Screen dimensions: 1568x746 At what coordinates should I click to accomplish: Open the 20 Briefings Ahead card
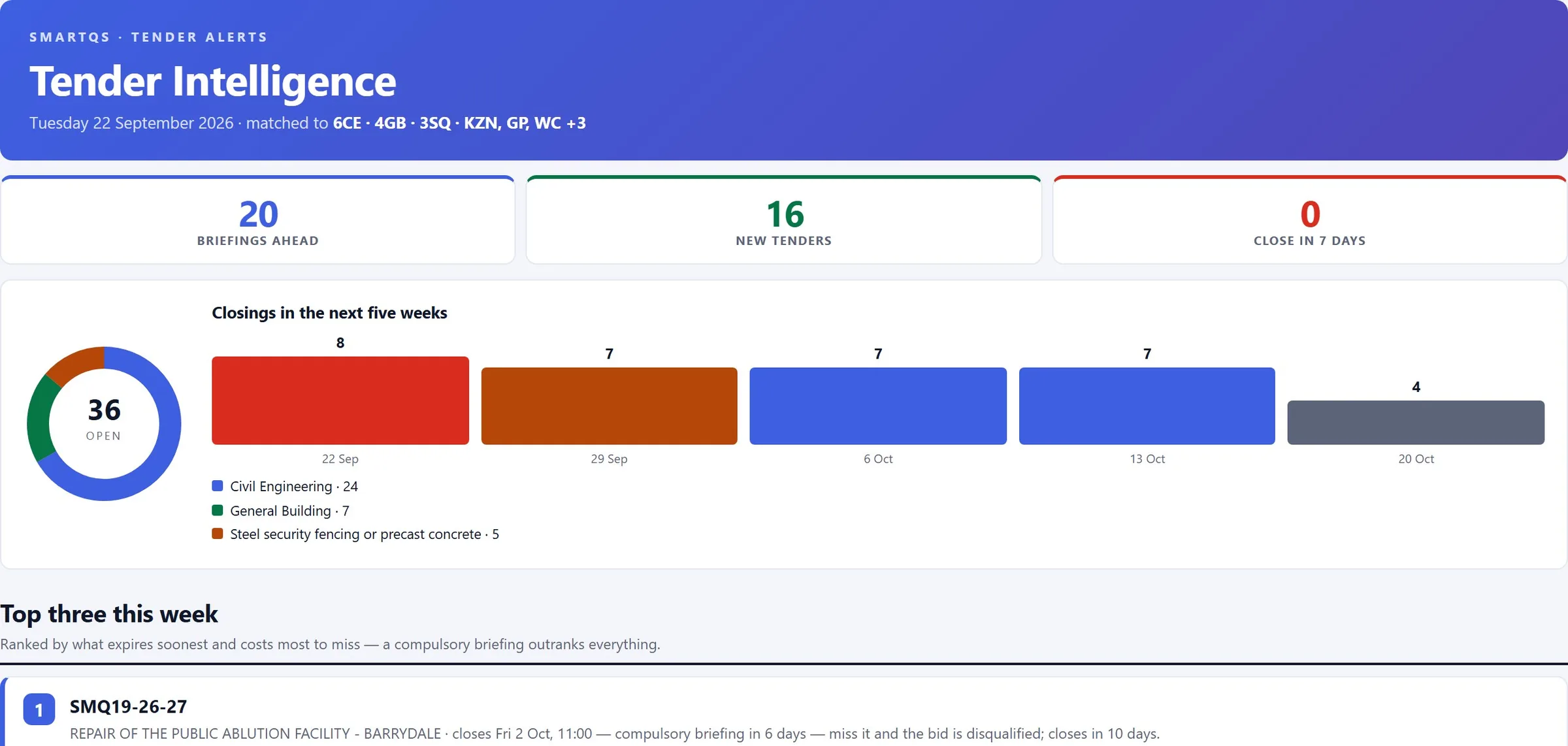[x=258, y=220]
